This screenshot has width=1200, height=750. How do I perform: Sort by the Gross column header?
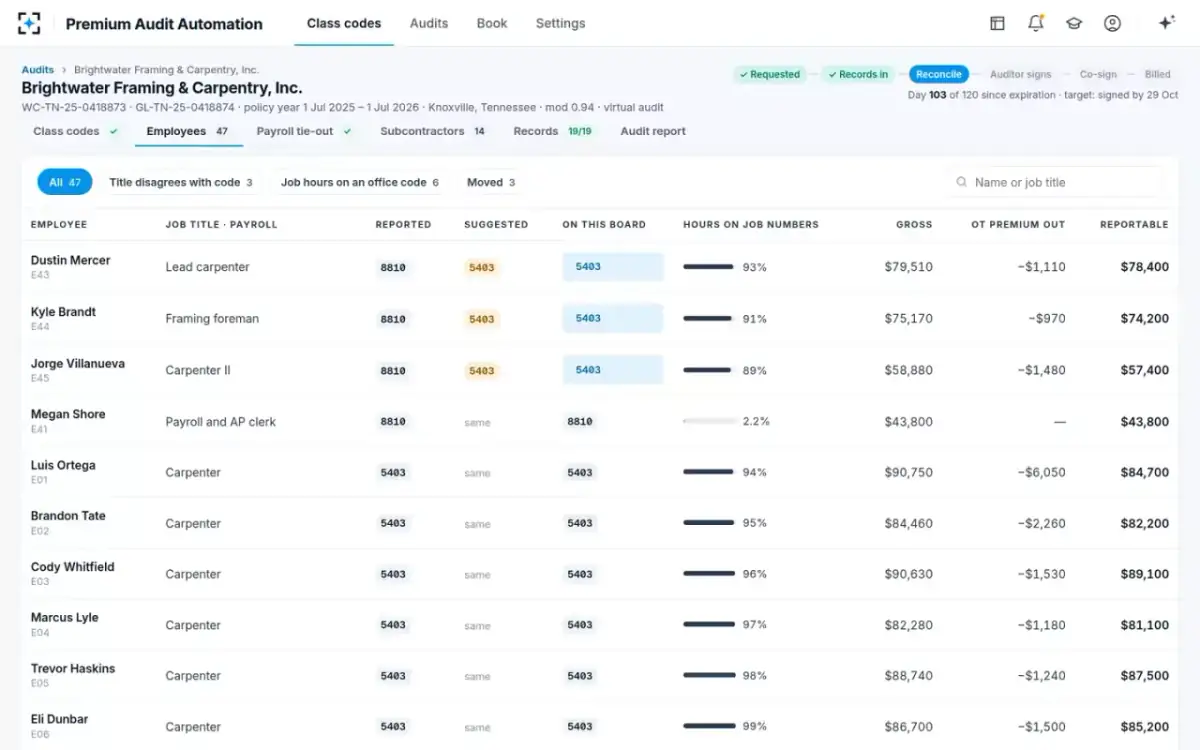(x=914, y=224)
